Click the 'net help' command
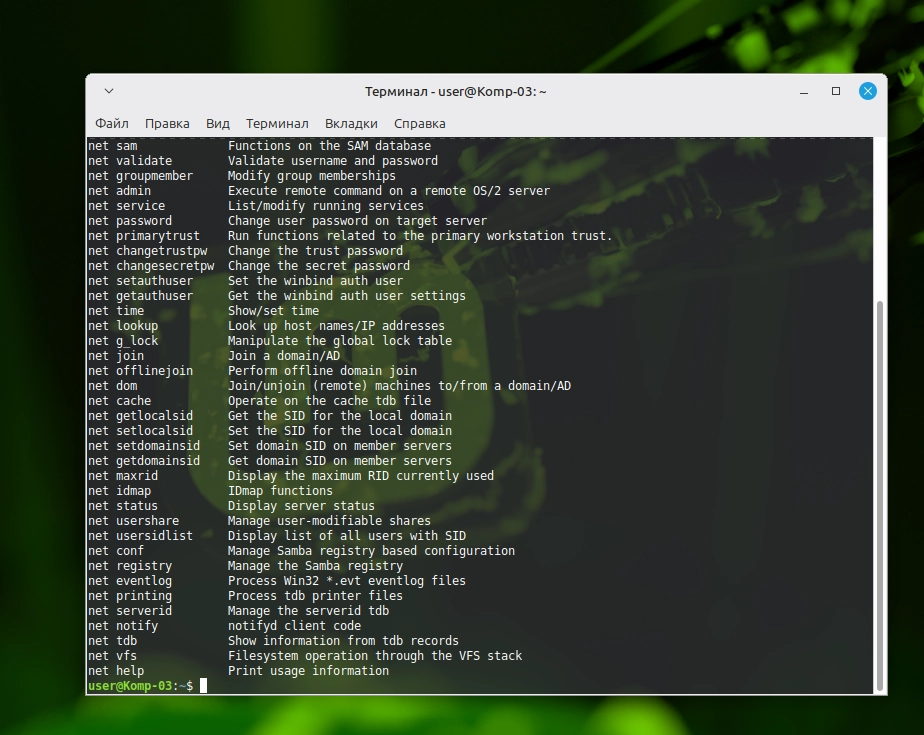The width and height of the screenshot is (924, 735). [116, 671]
